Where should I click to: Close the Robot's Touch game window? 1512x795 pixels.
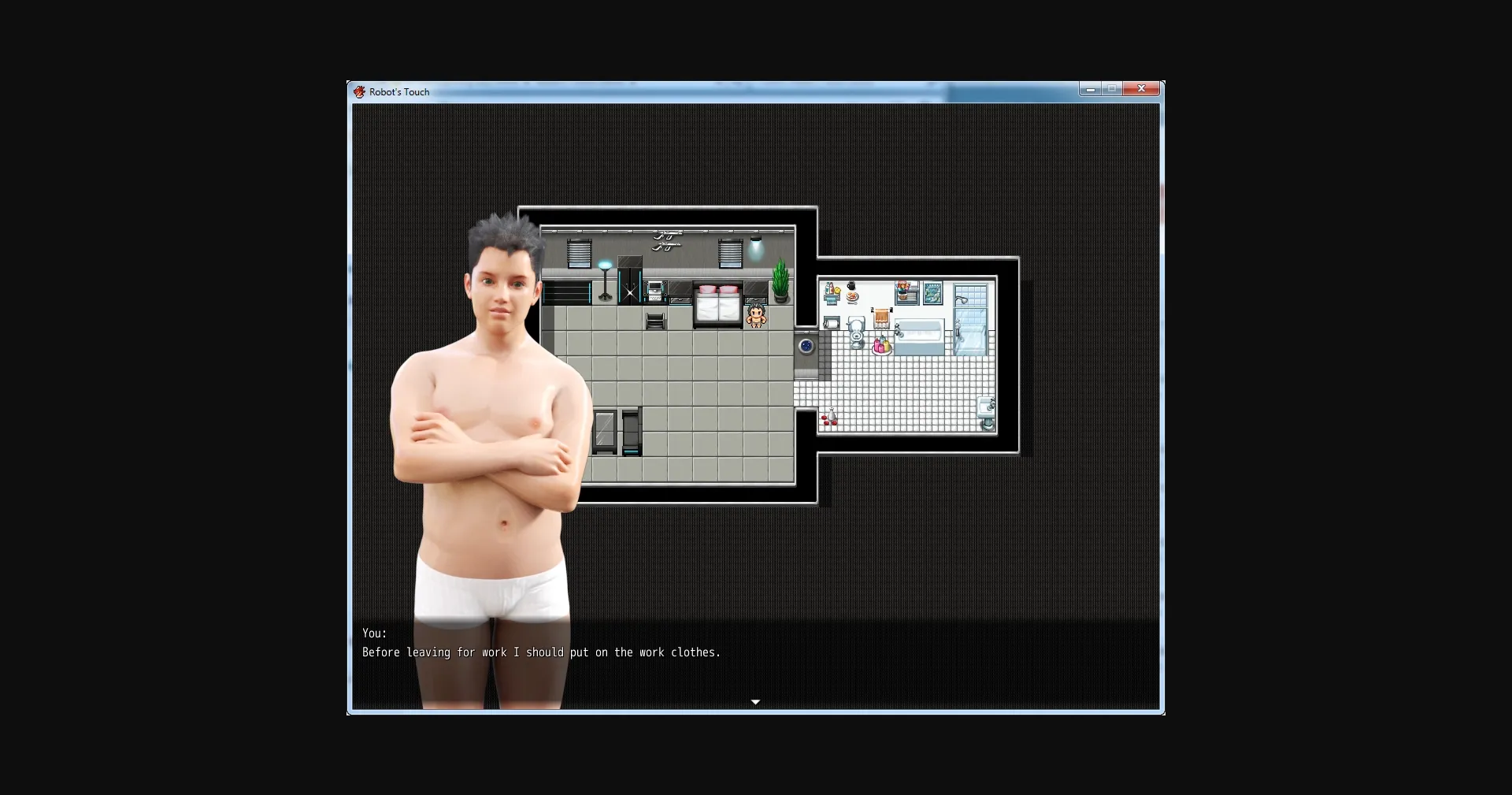(x=1141, y=89)
